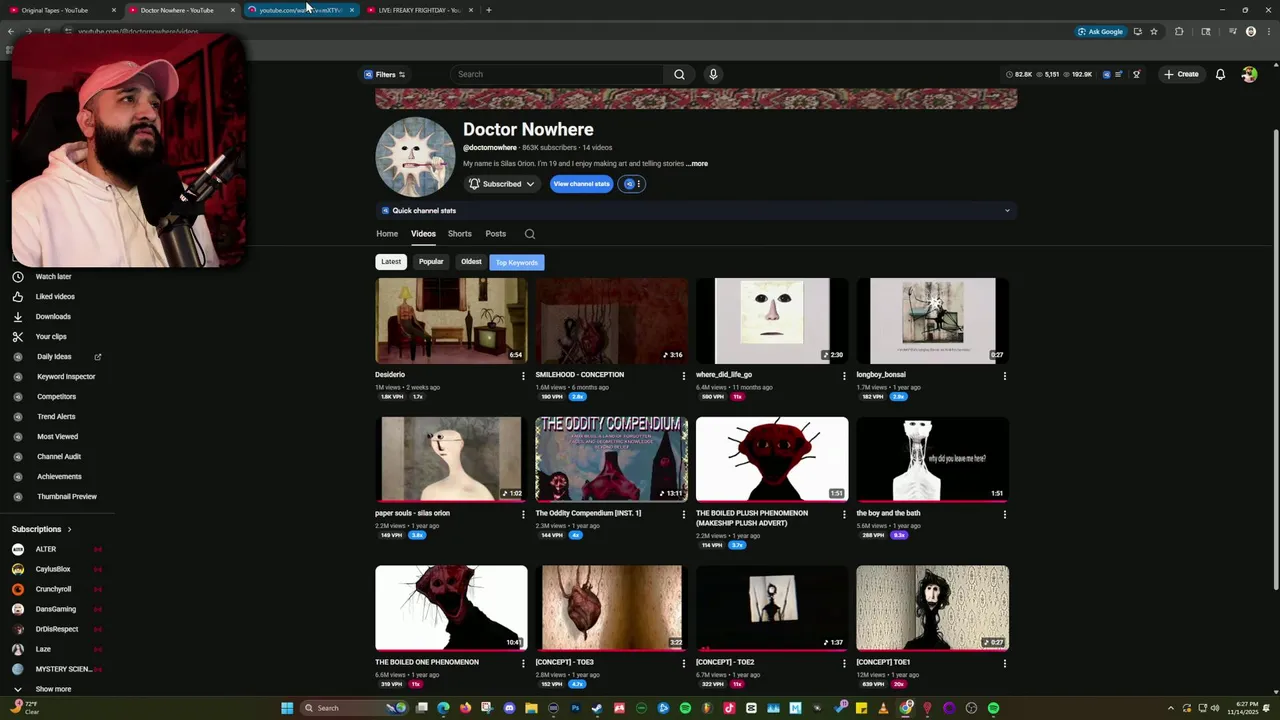
Task: Open vidIQ options beside View channel stats
Action: point(632,184)
